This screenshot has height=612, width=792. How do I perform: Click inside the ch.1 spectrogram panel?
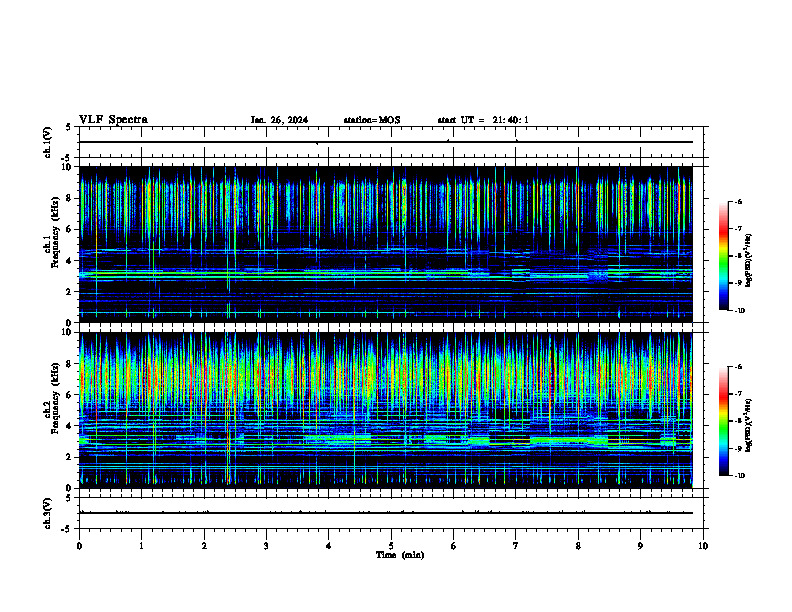tap(386, 244)
